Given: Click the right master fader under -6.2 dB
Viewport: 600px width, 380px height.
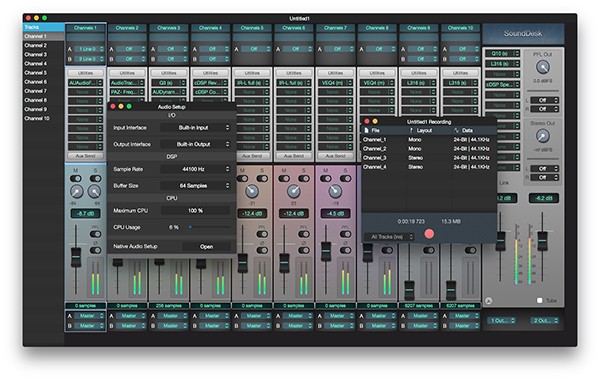Looking at the screenshot, I should pyautogui.click(x=542, y=240).
